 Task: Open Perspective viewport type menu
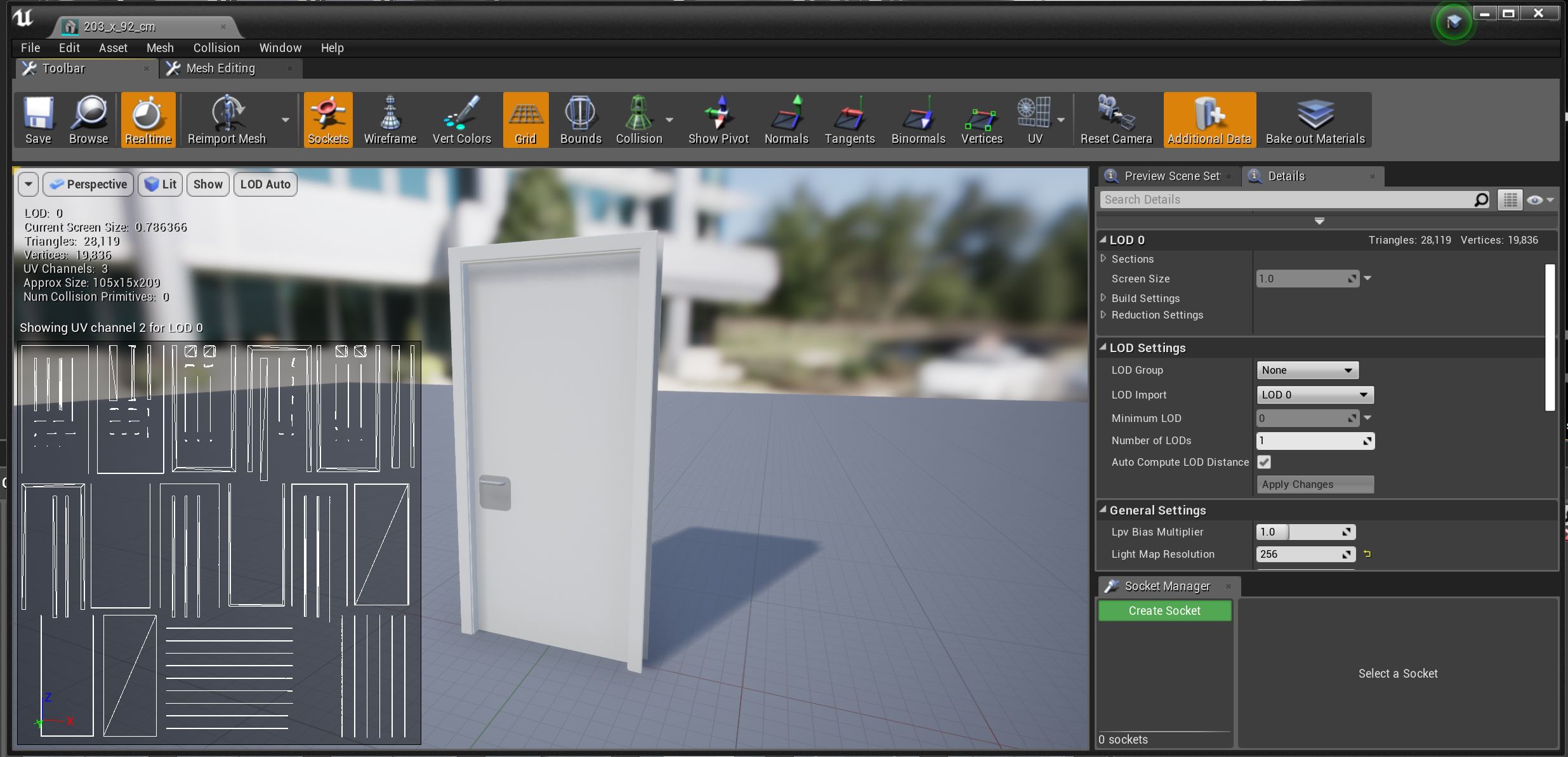coord(88,184)
